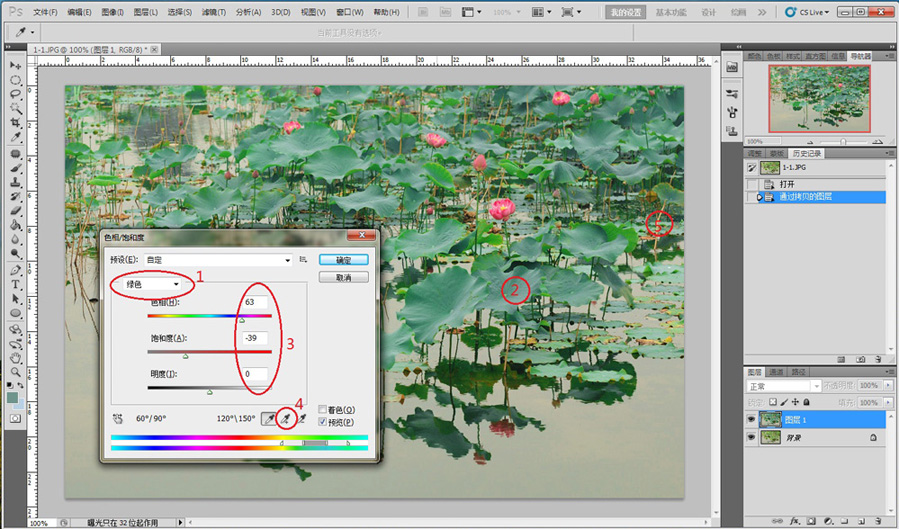The width and height of the screenshot is (899, 529).
Task: Open the 窗口(W) menu
Action: point(350,12)
